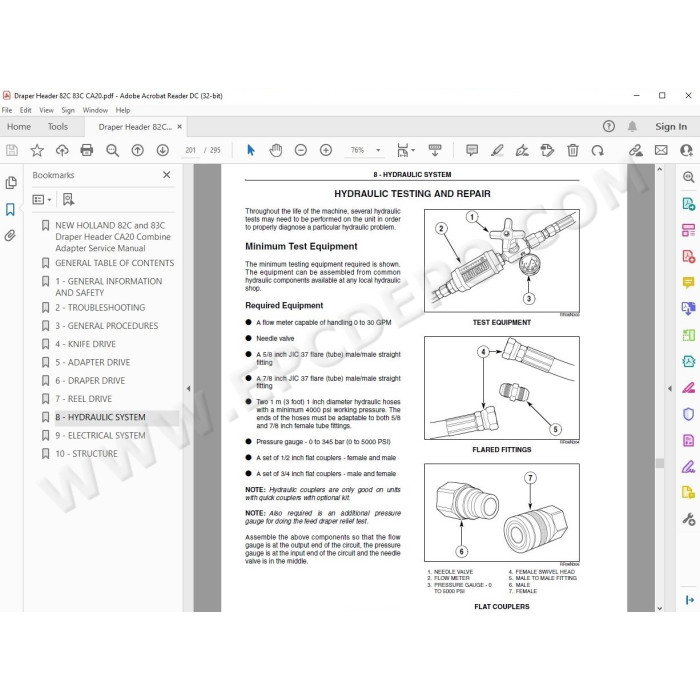Click document scrollbar up arrow
The image size is (700, 700).
[660, 169]
